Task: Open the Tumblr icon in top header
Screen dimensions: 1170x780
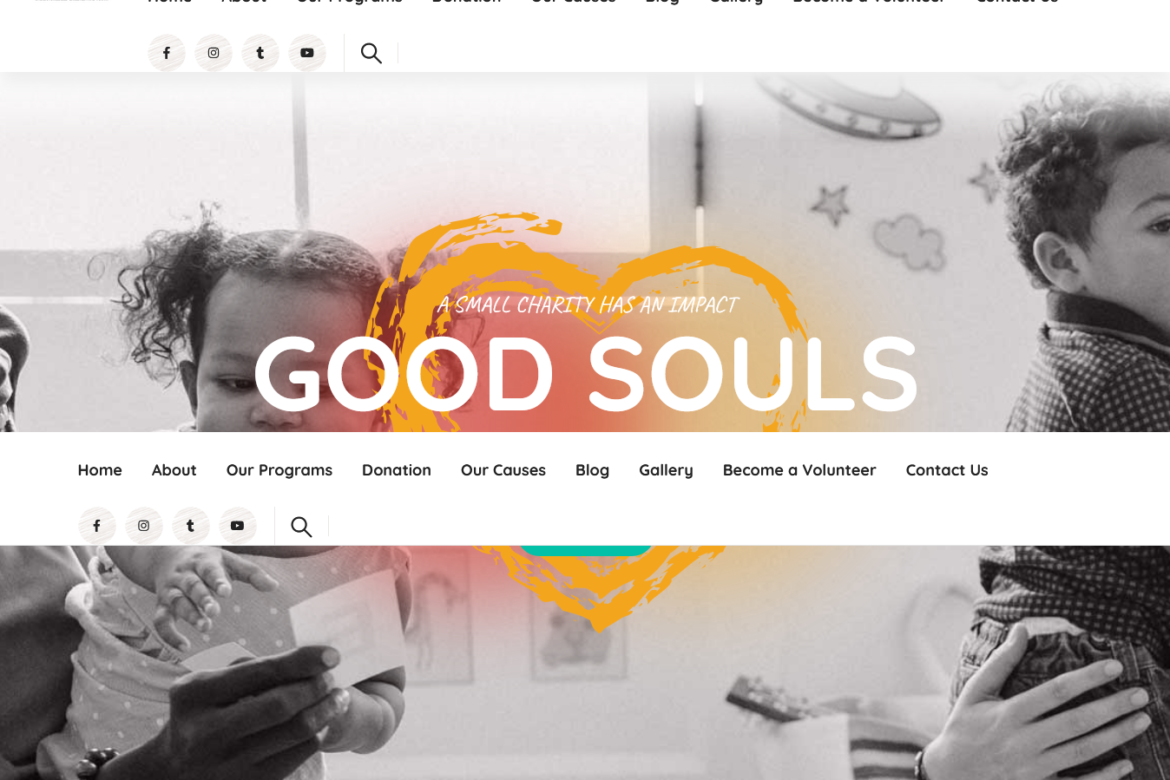Action: click(x=260, y=53)
